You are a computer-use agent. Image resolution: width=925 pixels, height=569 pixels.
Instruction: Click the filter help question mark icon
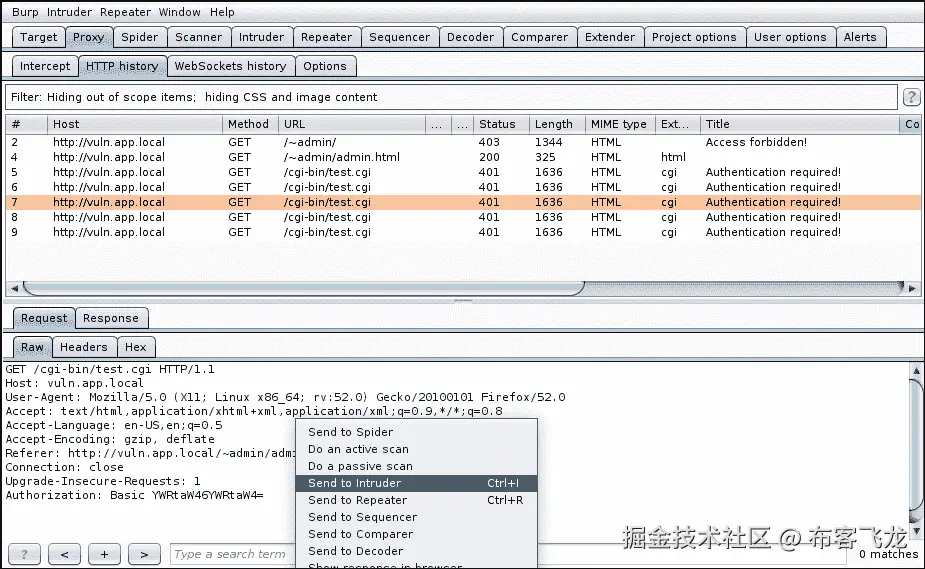point(911,97)
